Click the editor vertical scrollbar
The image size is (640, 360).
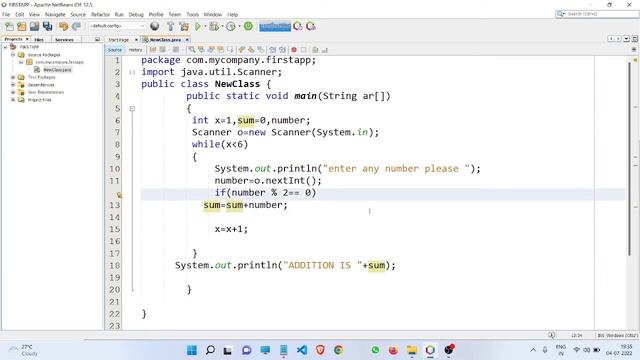(630, 159)
